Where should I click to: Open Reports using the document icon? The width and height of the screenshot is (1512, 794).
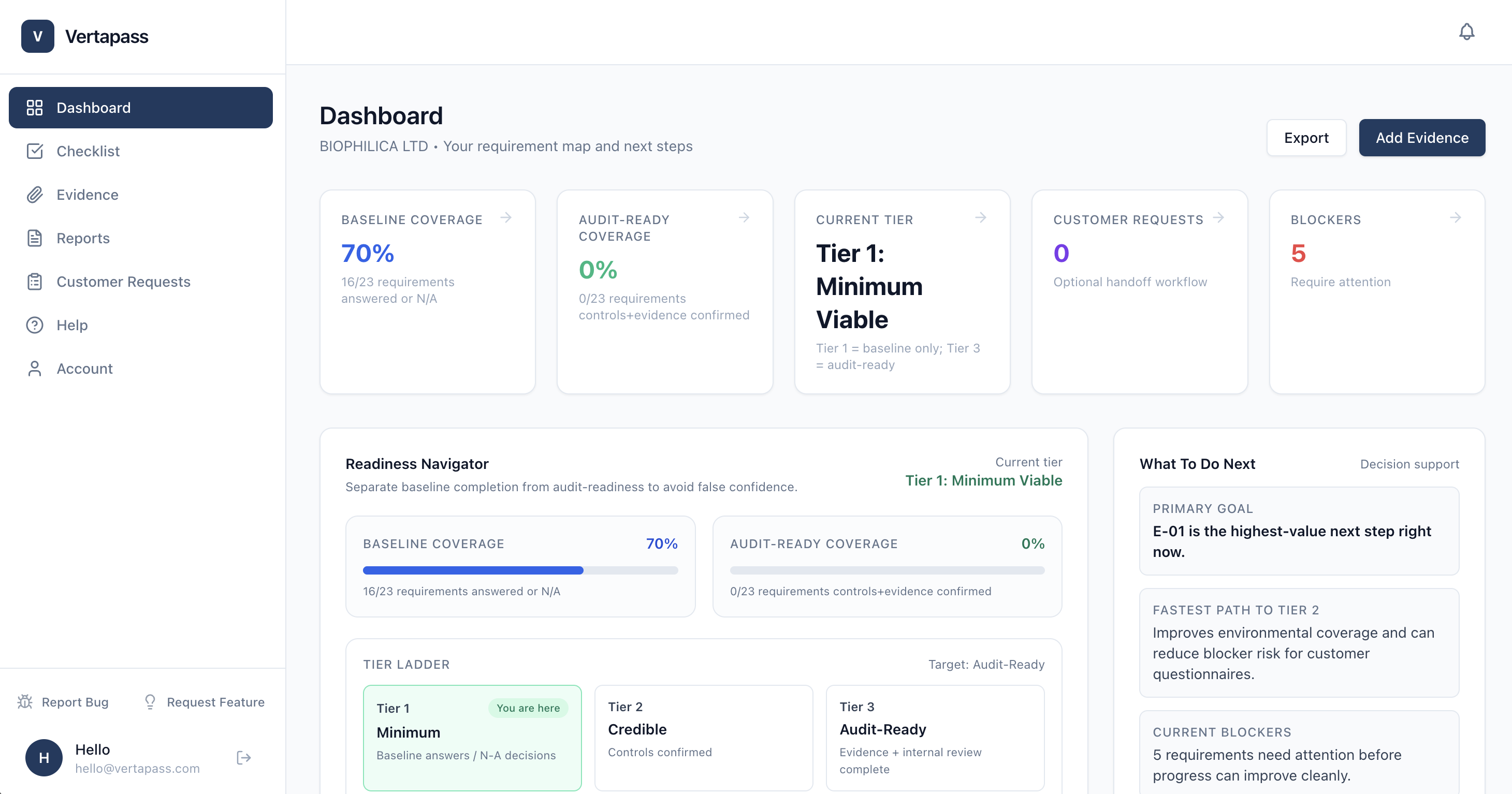35,238
